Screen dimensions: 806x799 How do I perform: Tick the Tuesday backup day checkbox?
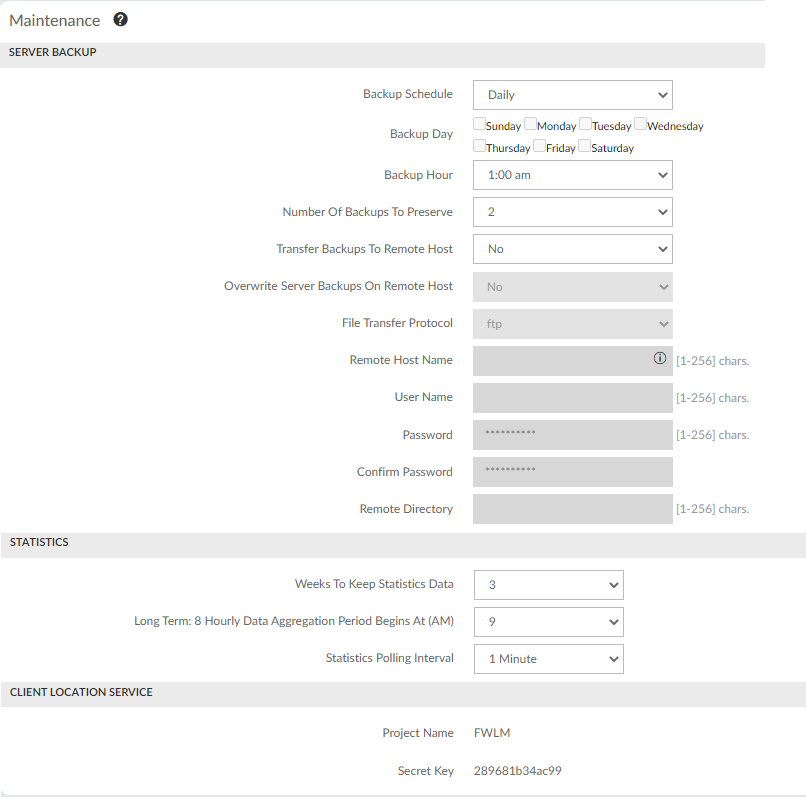tap(585, 125)
